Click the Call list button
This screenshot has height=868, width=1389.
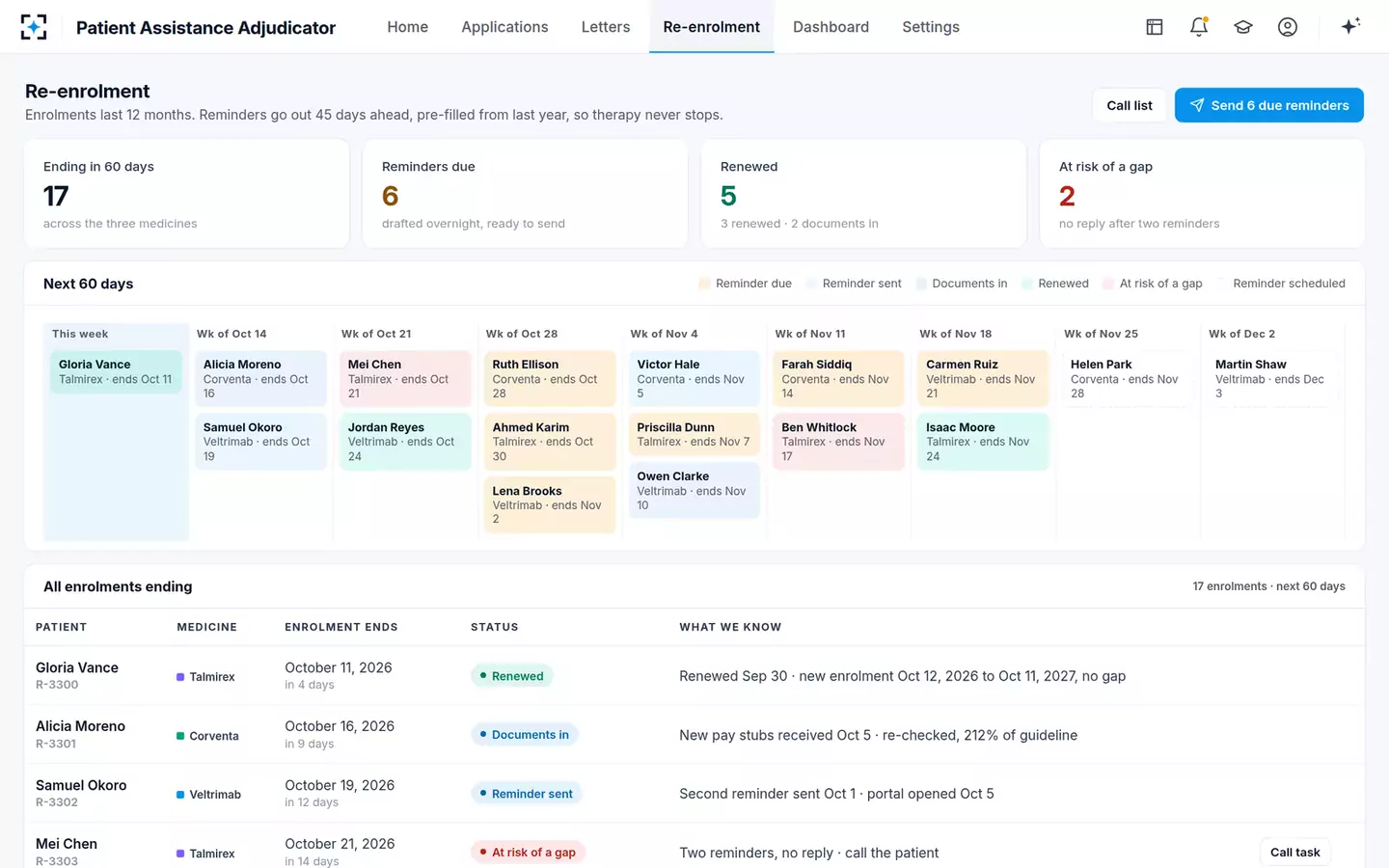1130,105
